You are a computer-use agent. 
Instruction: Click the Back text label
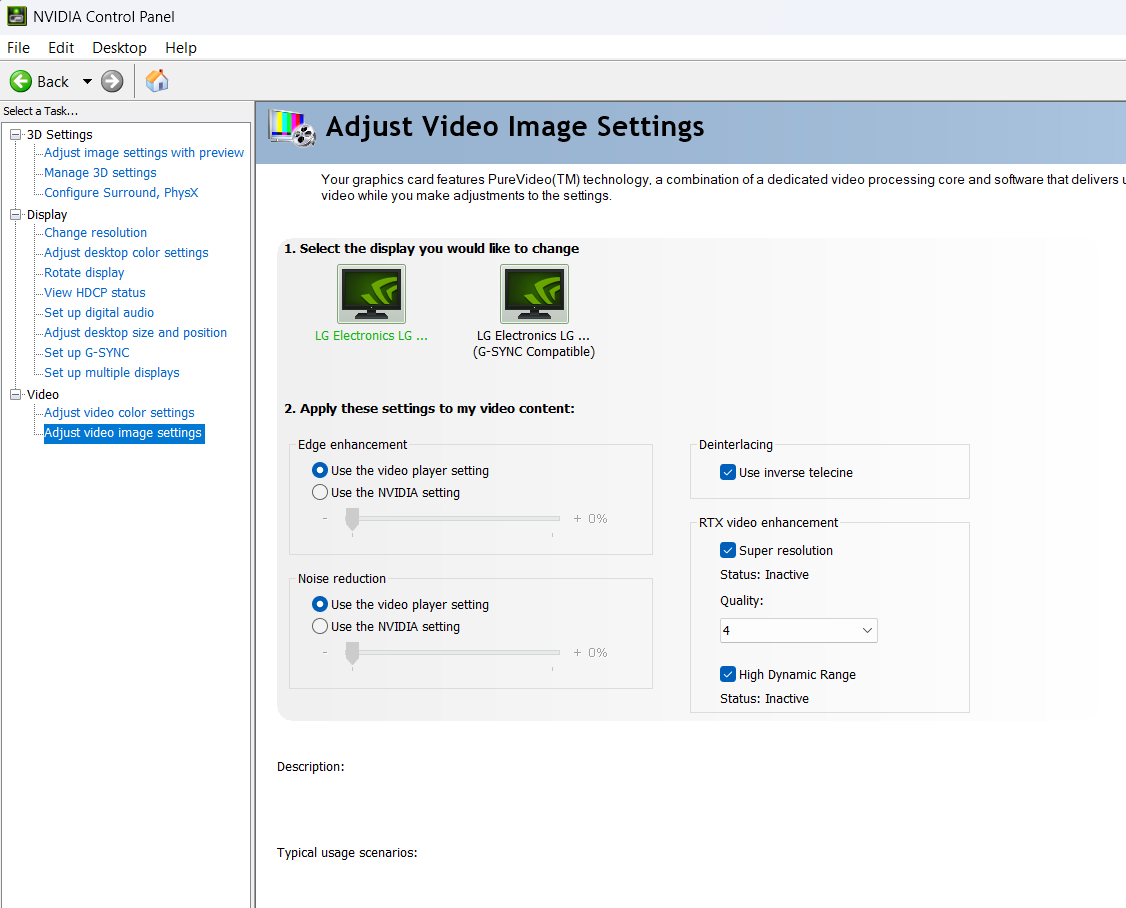pos(53,82)
